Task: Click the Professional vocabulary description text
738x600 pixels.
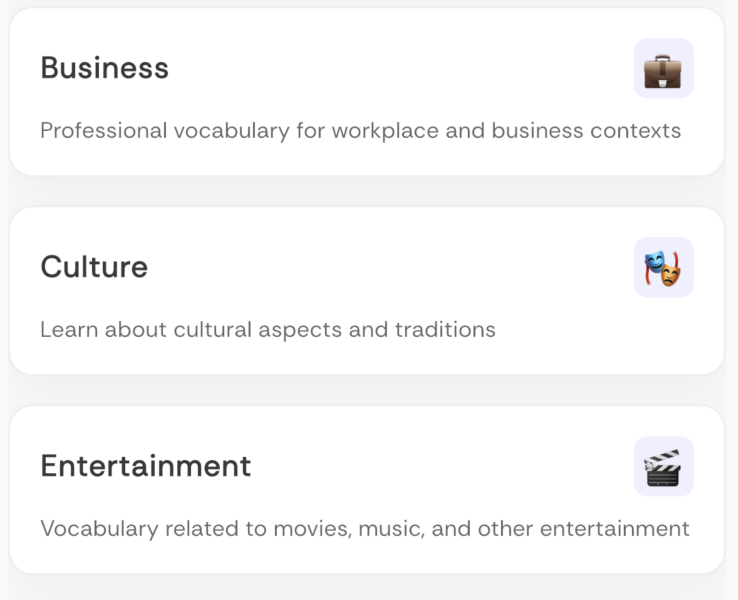Action: tap(360, 131)
